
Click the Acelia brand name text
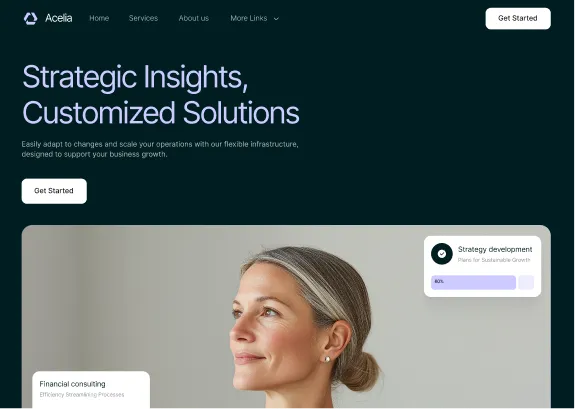coord(59,18)
